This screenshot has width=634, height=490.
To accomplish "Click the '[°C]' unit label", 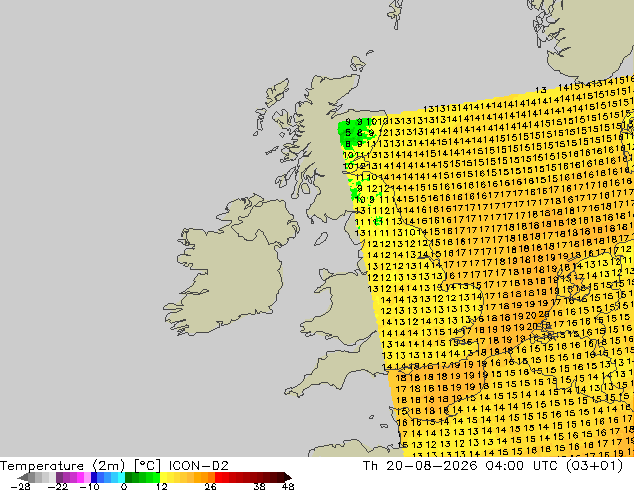I will click(147, 466).
